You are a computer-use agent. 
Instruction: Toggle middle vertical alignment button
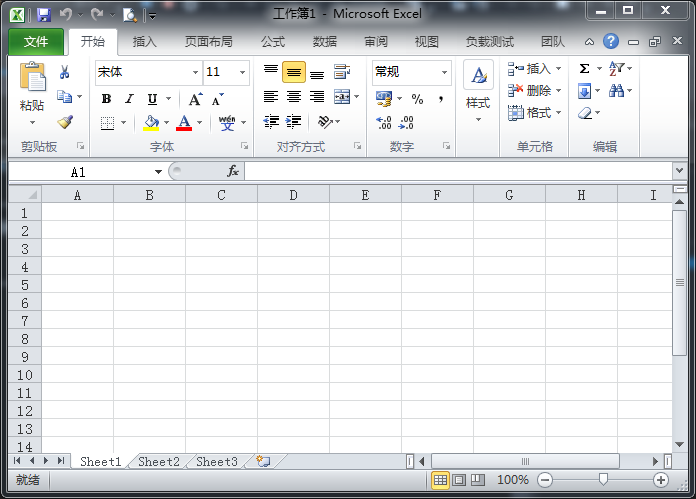(294, 72)
